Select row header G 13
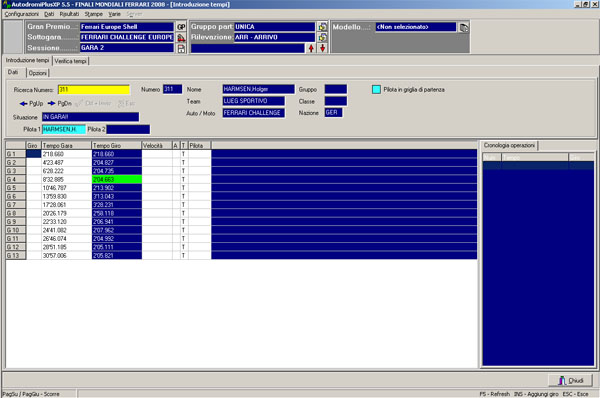This screenshot has width=600, height=398. click(x=16, y=255)
